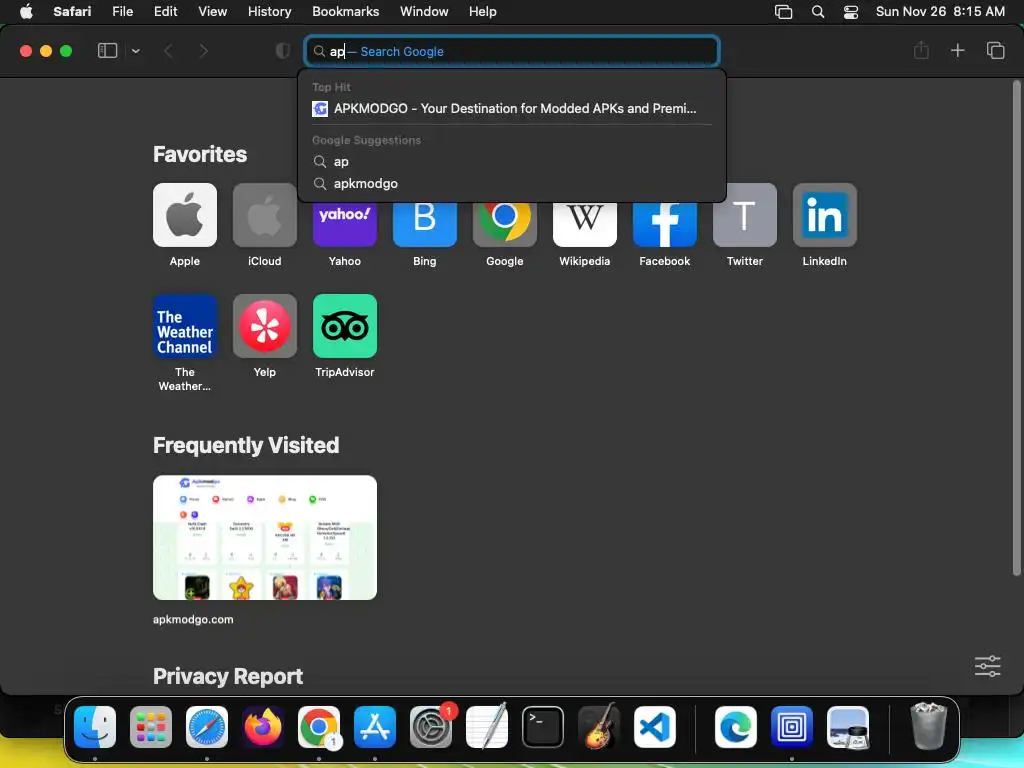
Task: Open the Yahoo favorite tile
Action: (x=345, y=225)
